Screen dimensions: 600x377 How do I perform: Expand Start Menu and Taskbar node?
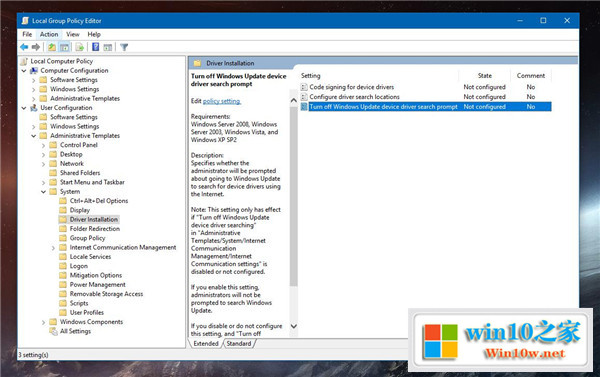43,183
